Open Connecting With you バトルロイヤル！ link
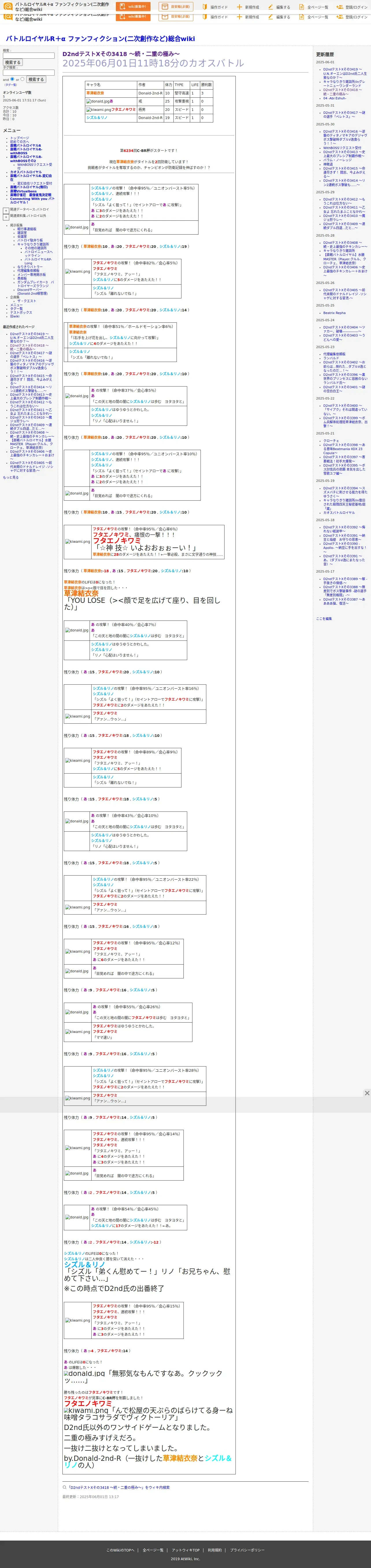This screenshot has height=1568, width=371. click(x=32, y=200)
